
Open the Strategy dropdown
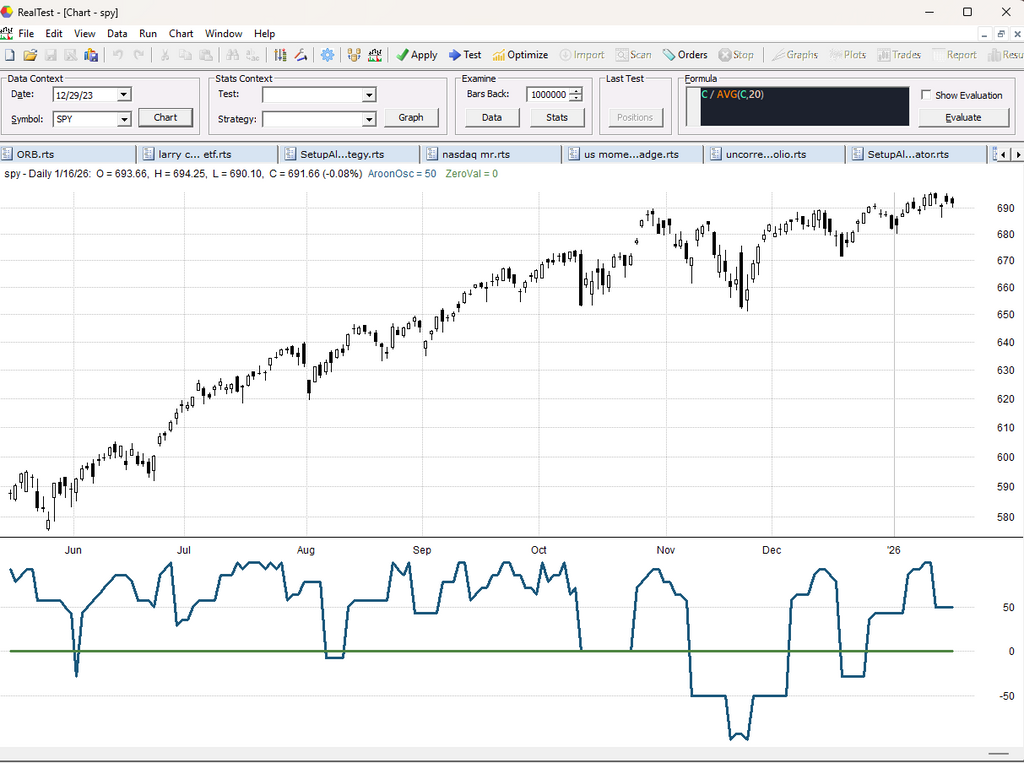click(x=369, y=120)
